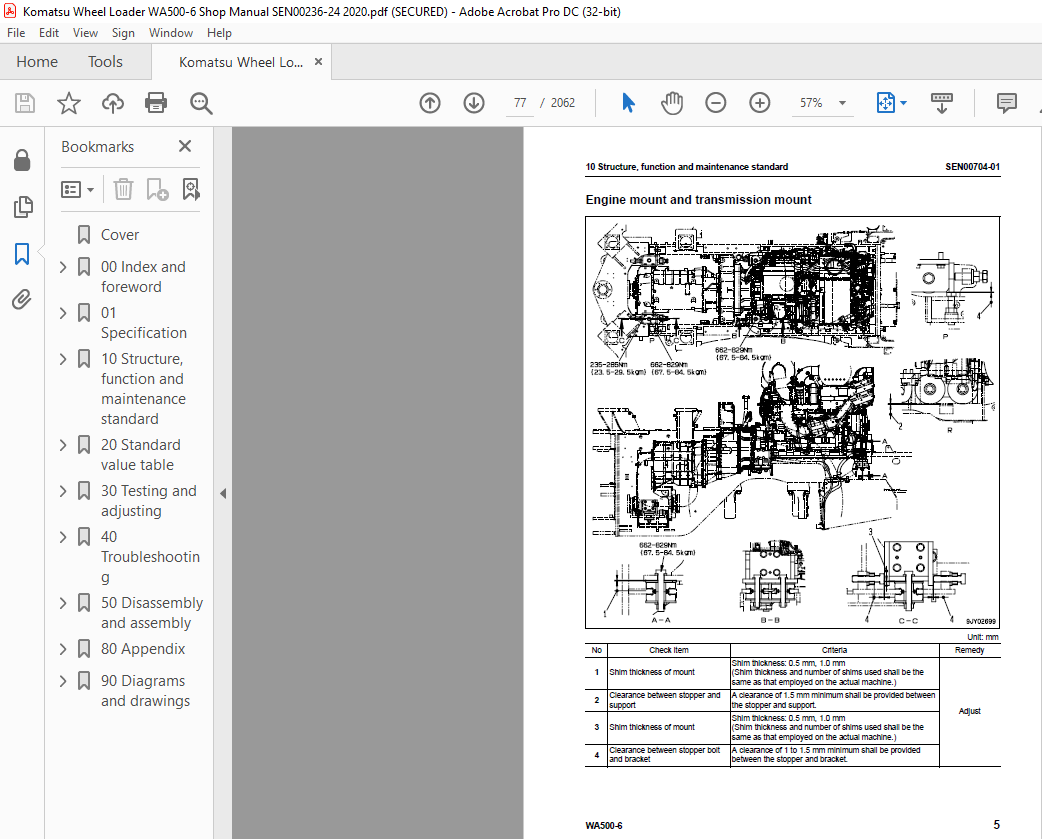Open the Sign menu
Viewport: 1042px width, 839px height.
coord(123,33)
